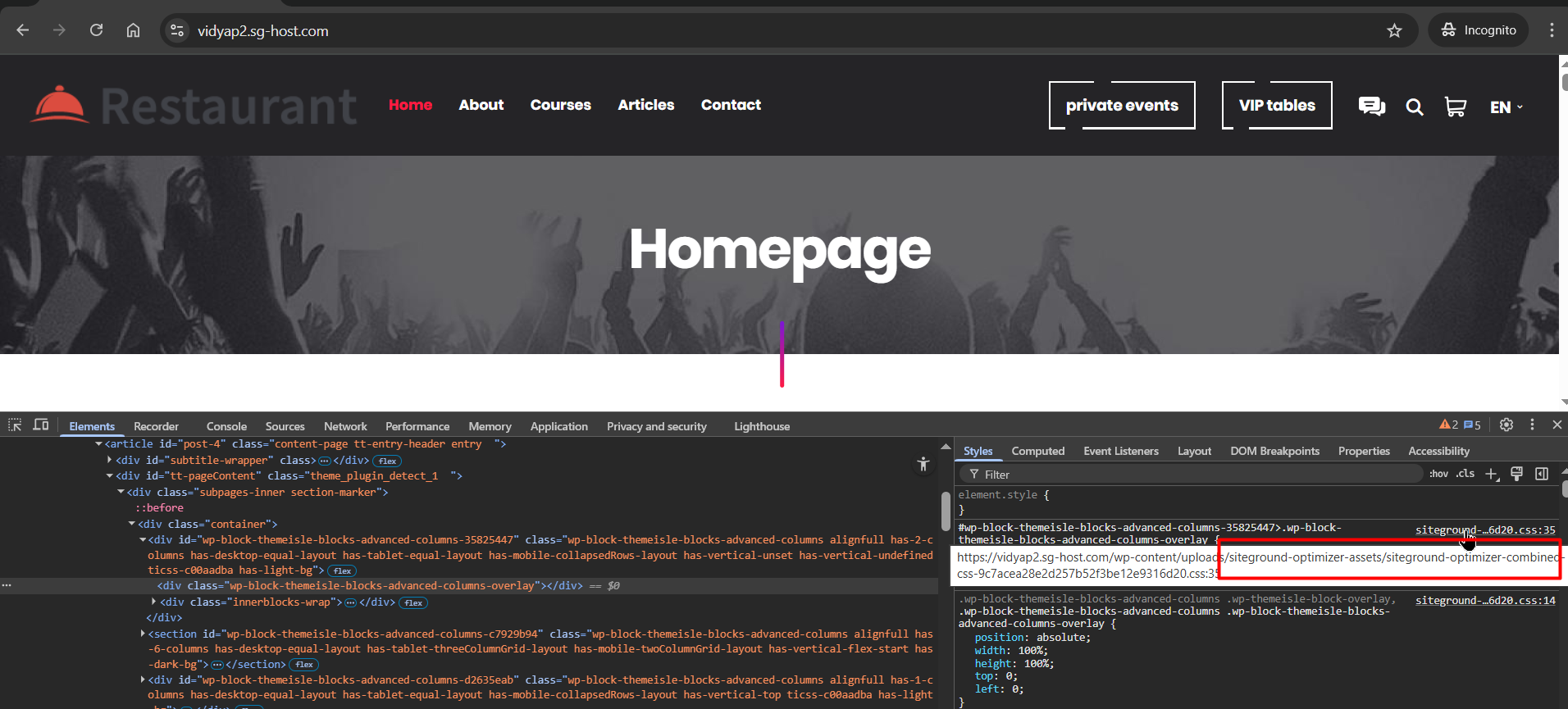Image resolution: width=1568 pixels, height=709 pixels.
Task: Bookmark this page with the star icon
Action: (1394, 30)
